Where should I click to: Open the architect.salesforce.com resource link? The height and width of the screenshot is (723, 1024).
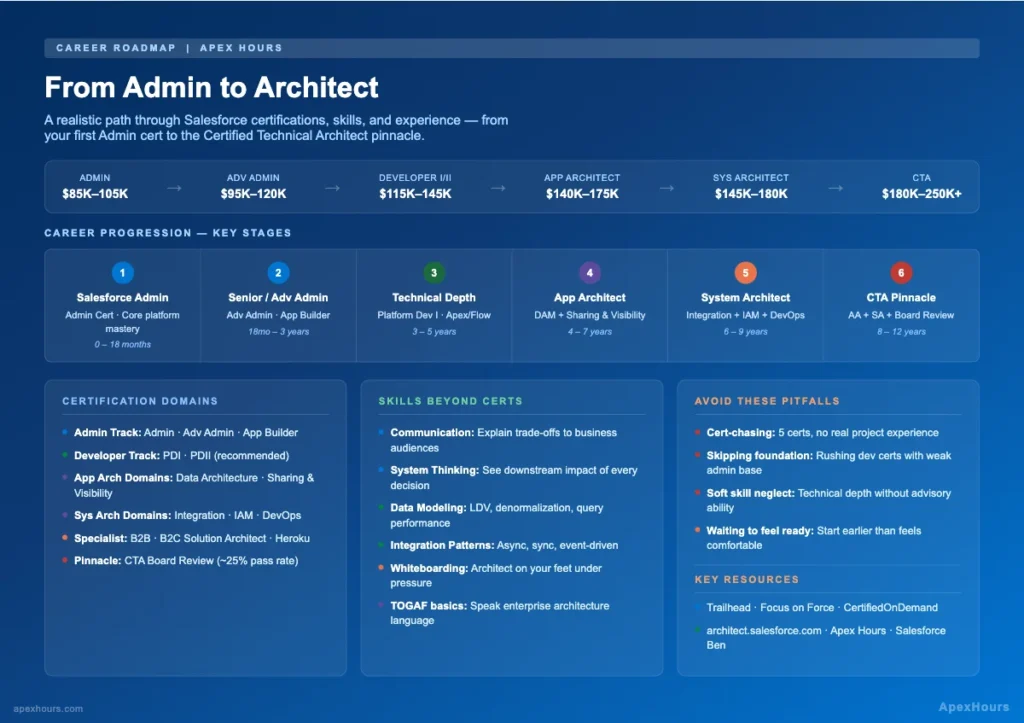pos(763,631)
